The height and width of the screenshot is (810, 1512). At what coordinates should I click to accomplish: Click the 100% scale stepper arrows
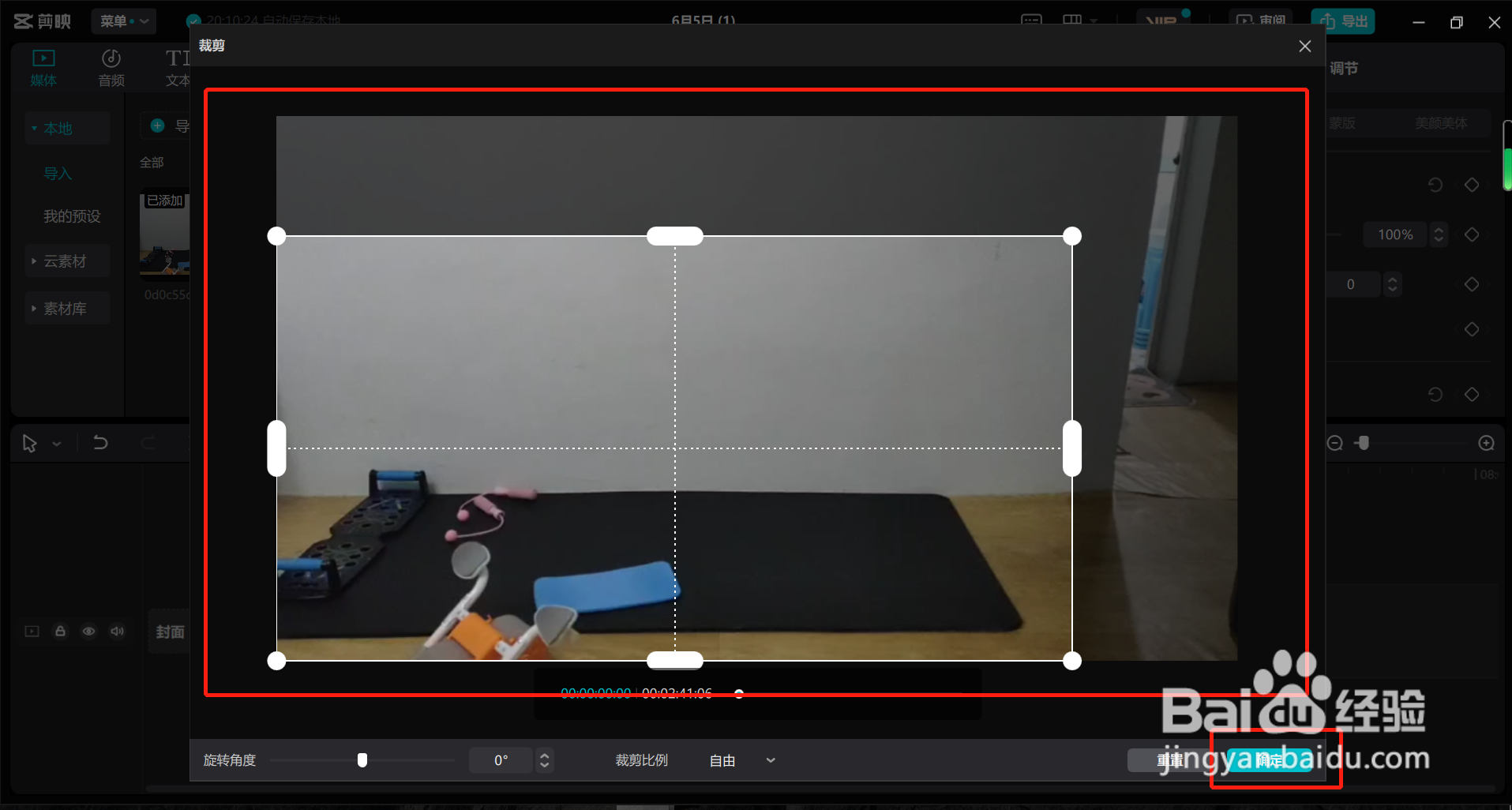point(1439,234)
